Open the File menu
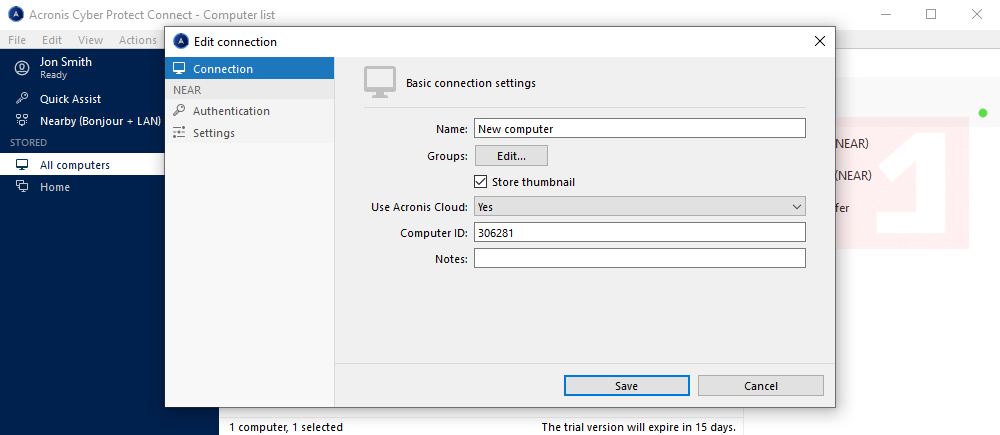The image size is (1000, 435). [x=19, y=40]
